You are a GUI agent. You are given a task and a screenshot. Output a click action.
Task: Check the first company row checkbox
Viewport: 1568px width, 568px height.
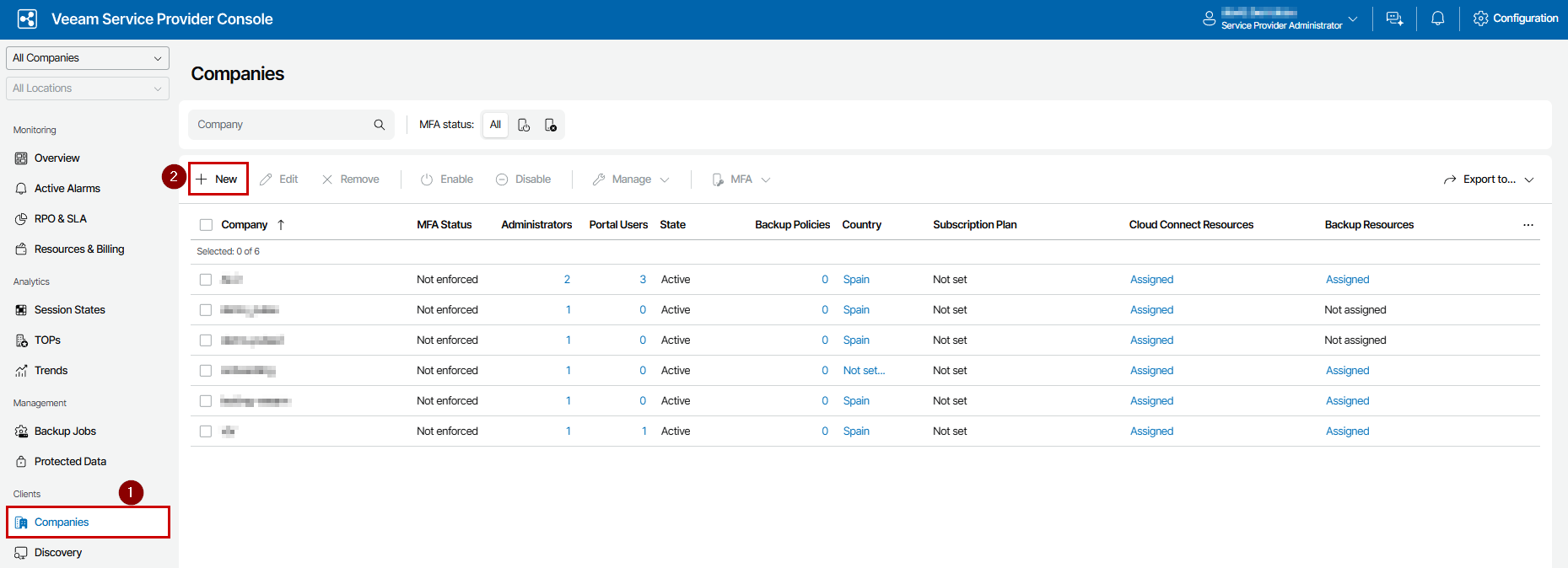point(206,280)
